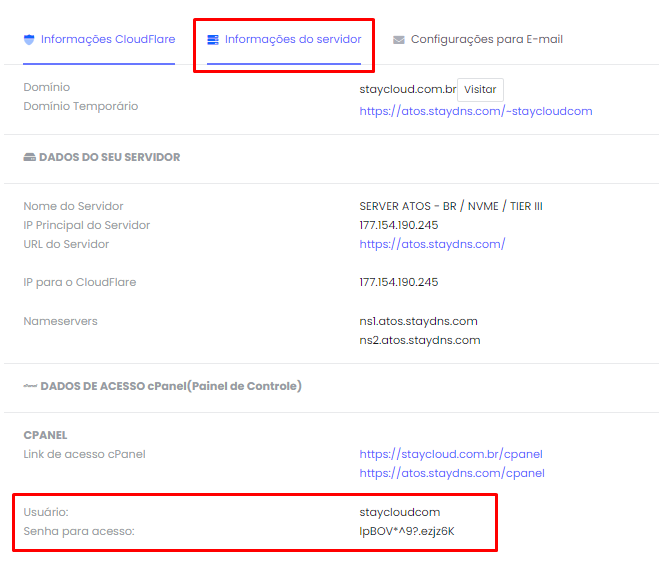Viewport: 659px width, 582px height.
Task: Open URL do Servidor link atos.staydns.com
Action: tap(432, 244)
